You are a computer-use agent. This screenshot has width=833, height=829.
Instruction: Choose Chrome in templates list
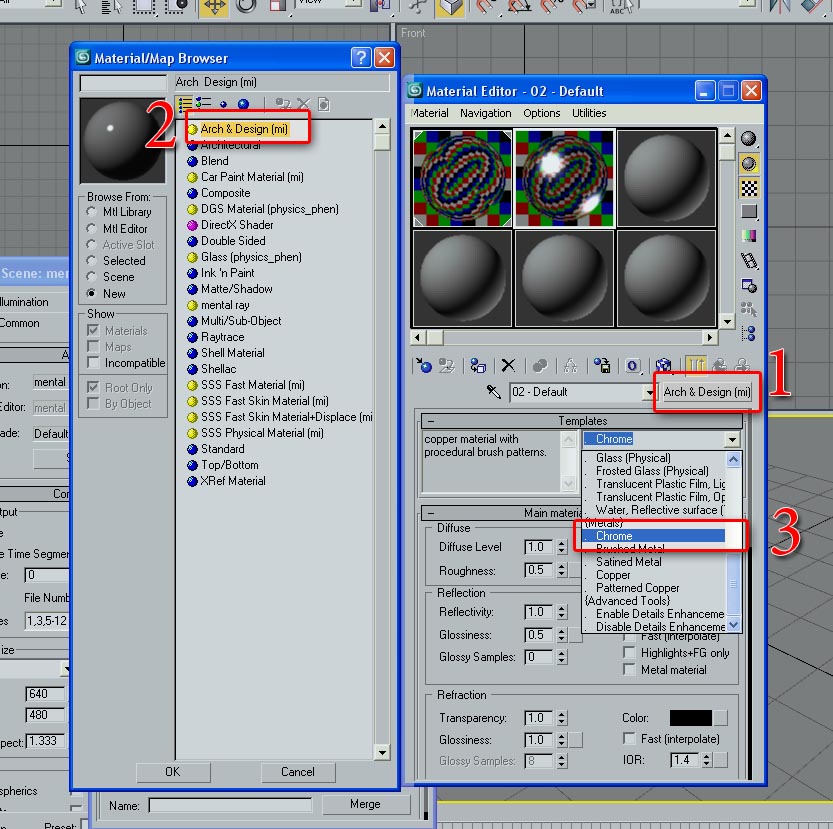pyautogui.click(x=653, y=536)
